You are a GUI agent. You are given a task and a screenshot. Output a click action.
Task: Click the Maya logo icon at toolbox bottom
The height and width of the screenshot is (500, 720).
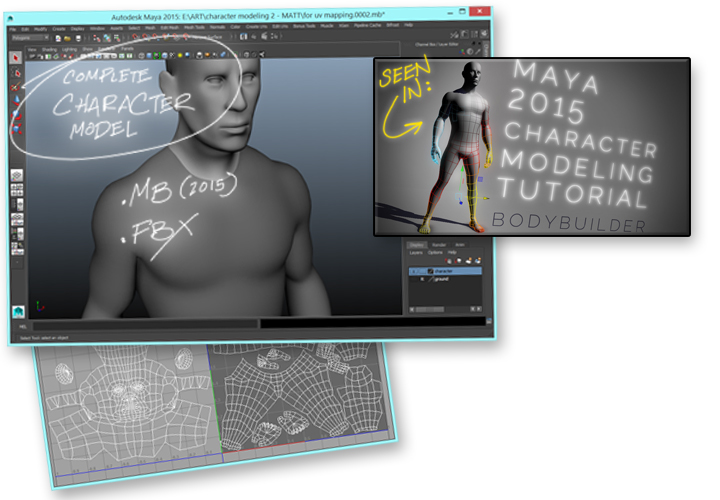click(18, 312)
